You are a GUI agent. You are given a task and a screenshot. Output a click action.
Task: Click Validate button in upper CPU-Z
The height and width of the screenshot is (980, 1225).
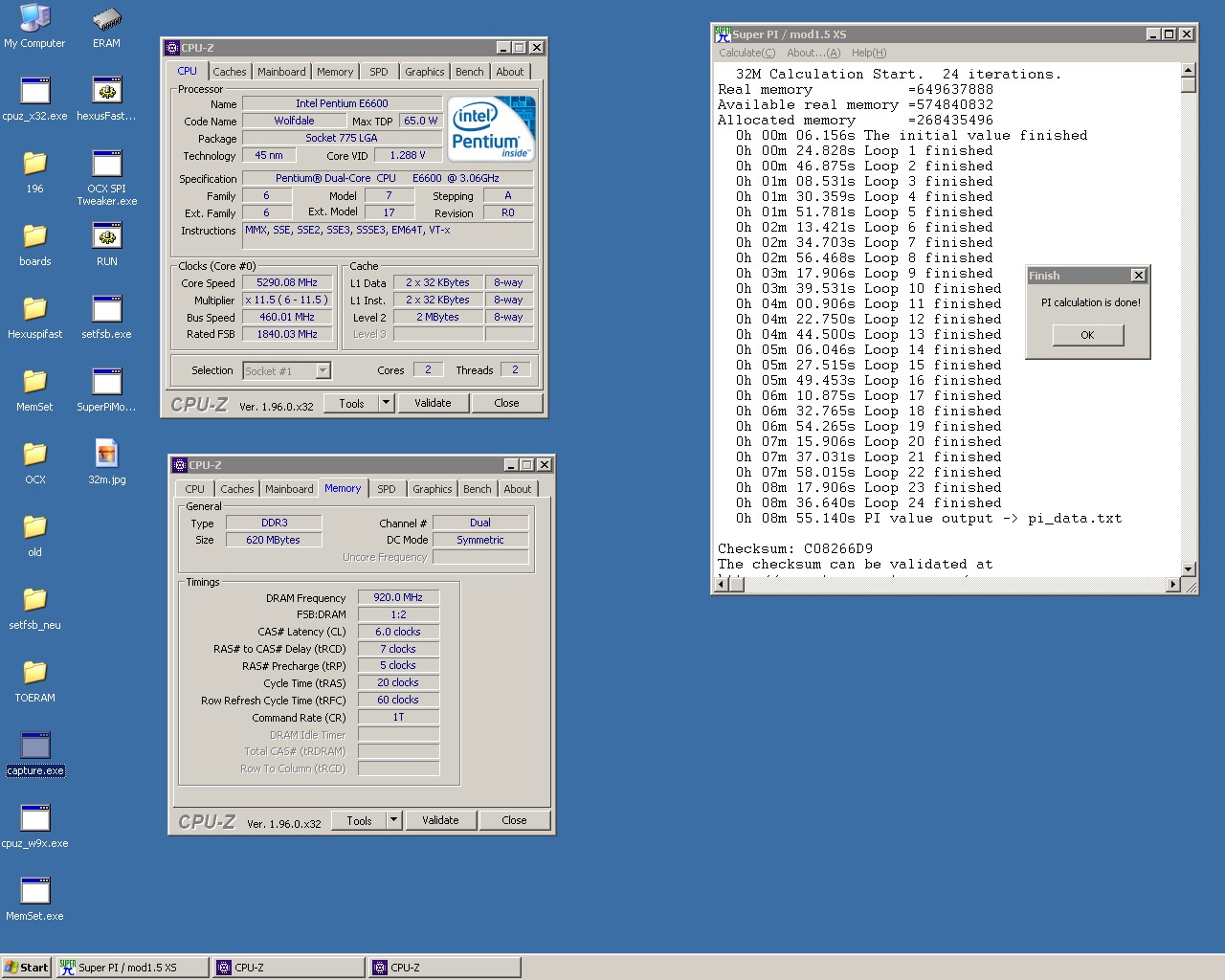pos(433,403)
